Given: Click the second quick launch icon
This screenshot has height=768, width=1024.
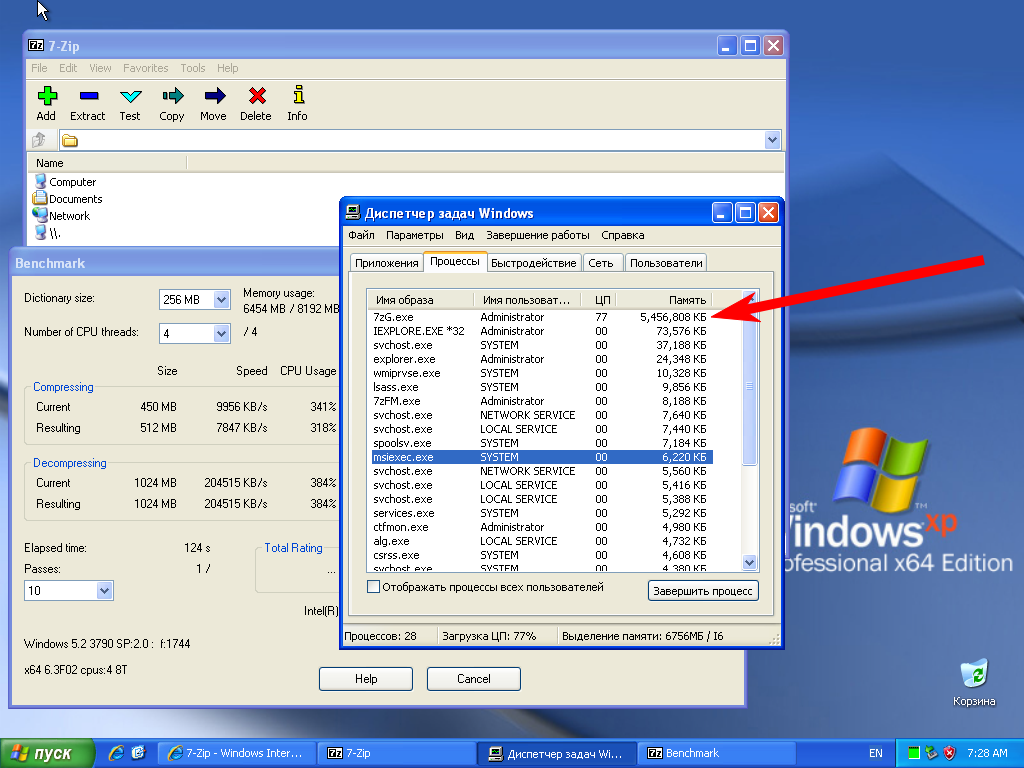Looking at the screenshot, I should click(138, 753).
